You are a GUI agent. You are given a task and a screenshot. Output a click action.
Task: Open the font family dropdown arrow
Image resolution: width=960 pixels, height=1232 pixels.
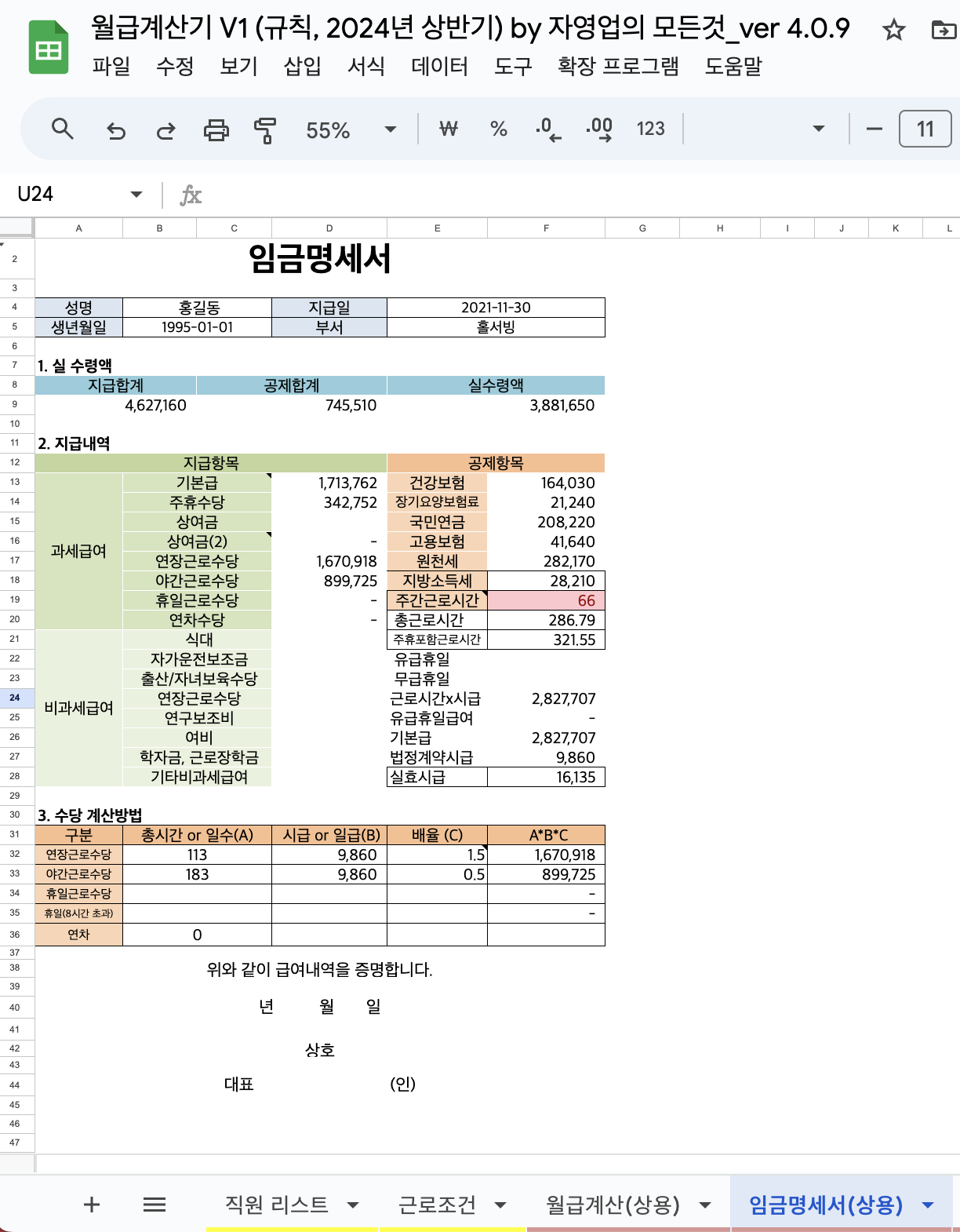pos(819,129)
